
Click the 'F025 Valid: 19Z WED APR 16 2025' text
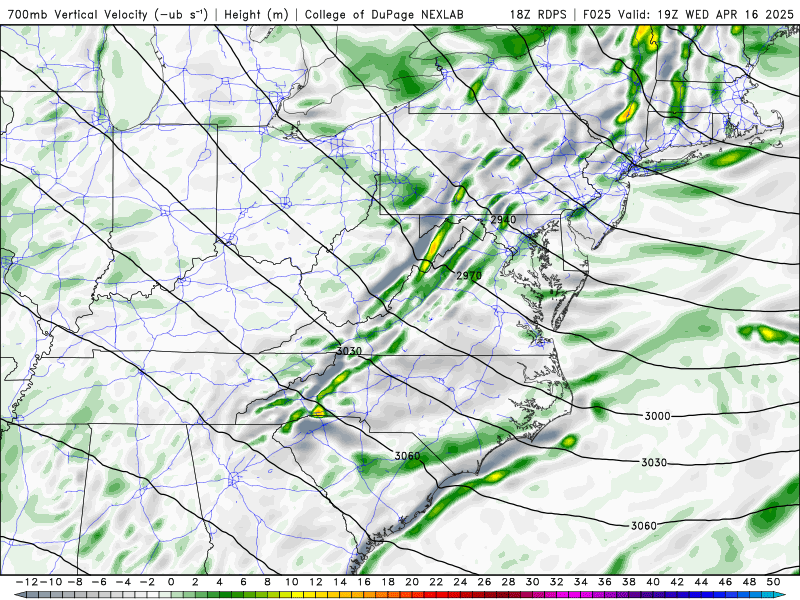click(688, 14)
